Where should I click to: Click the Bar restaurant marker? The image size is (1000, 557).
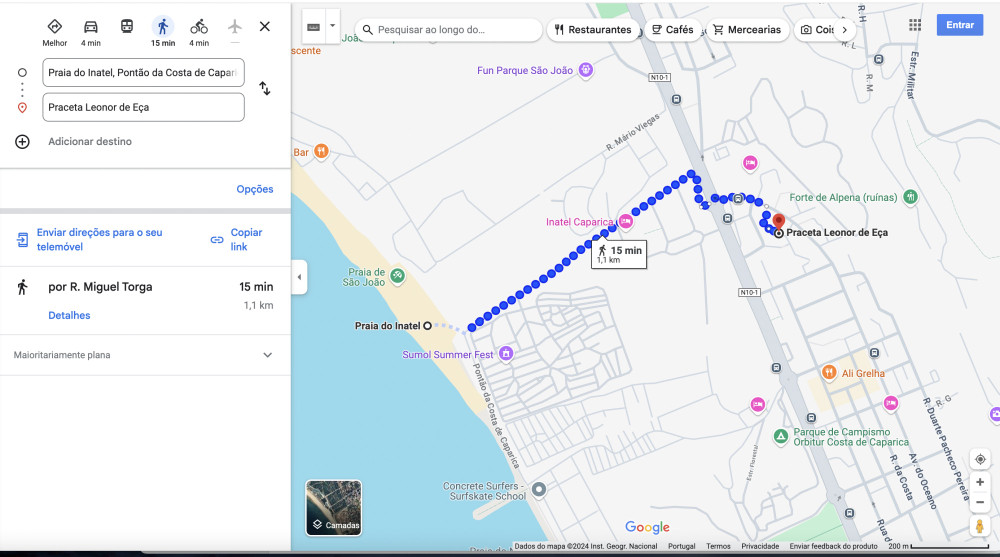click(x=321, y=151)
